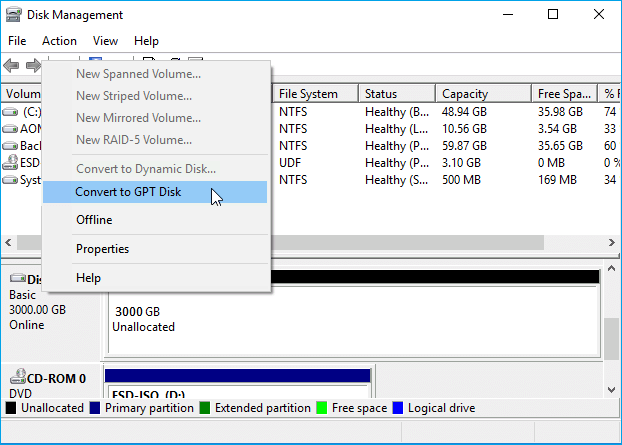Open the File menu
The image size is (622, 445).
17,41
